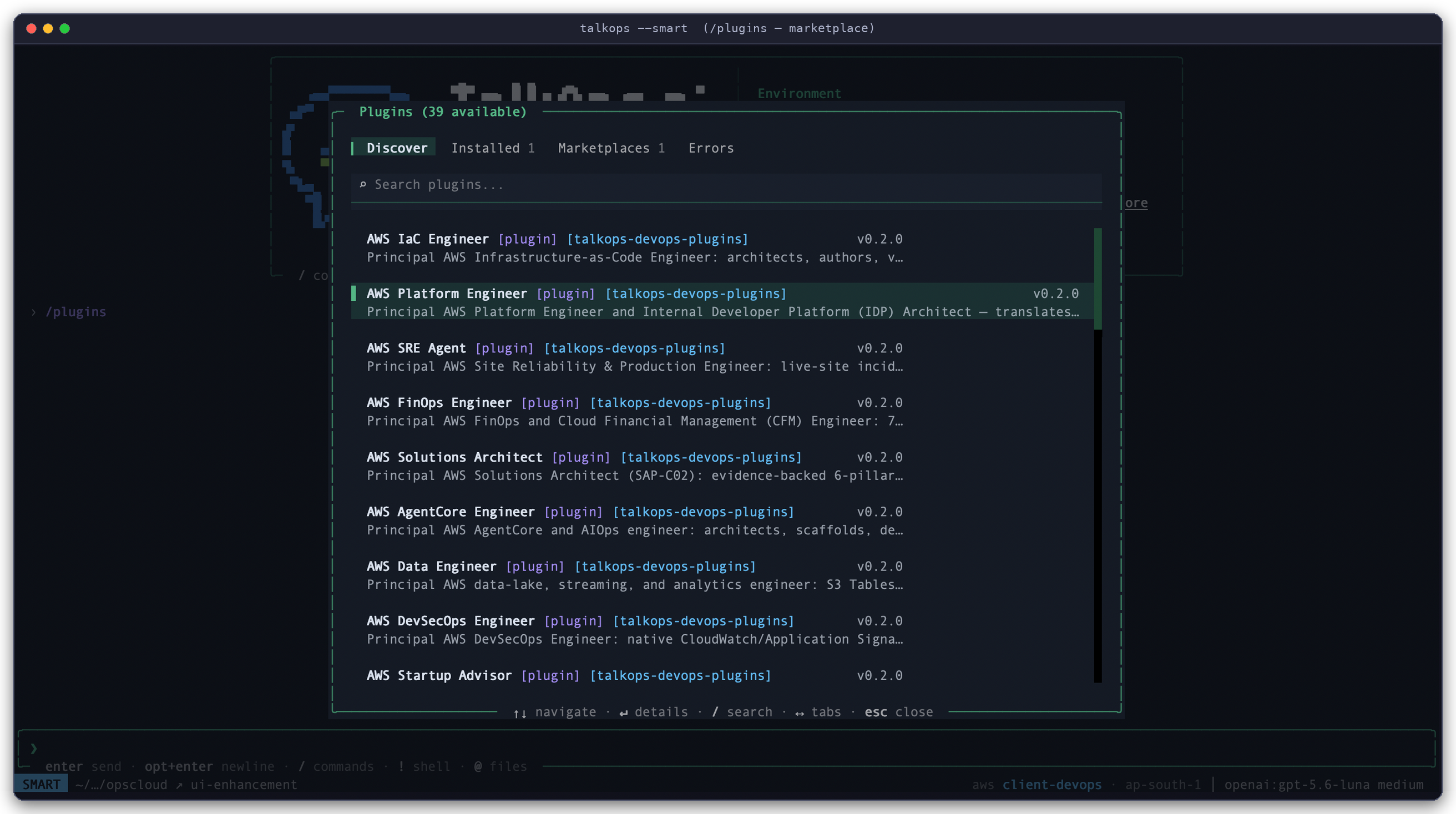
Task: Click the search slash hint
Action: 741,712
